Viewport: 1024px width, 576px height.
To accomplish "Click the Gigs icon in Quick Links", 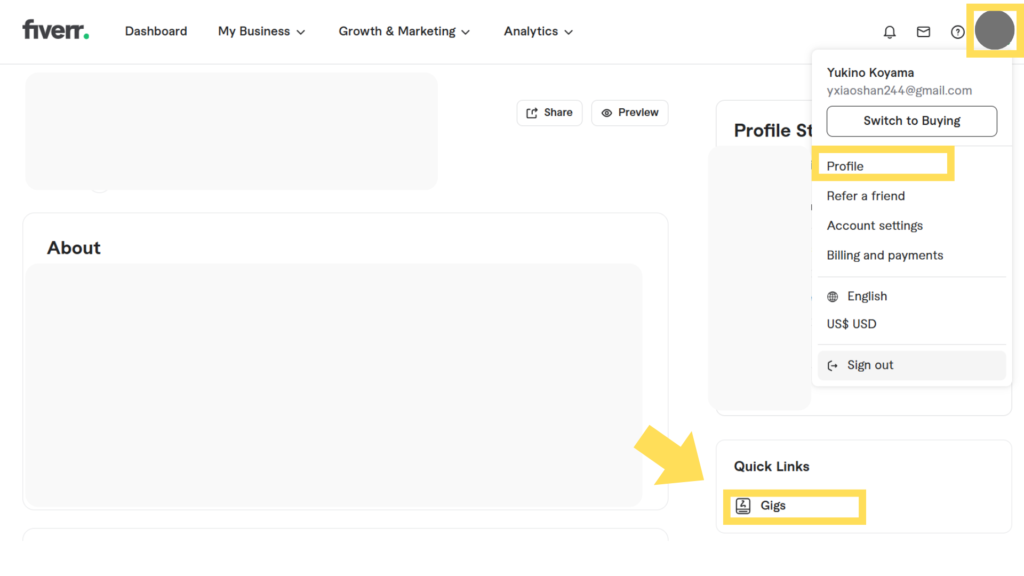I will pyautogui.click(x=743, y=505).
